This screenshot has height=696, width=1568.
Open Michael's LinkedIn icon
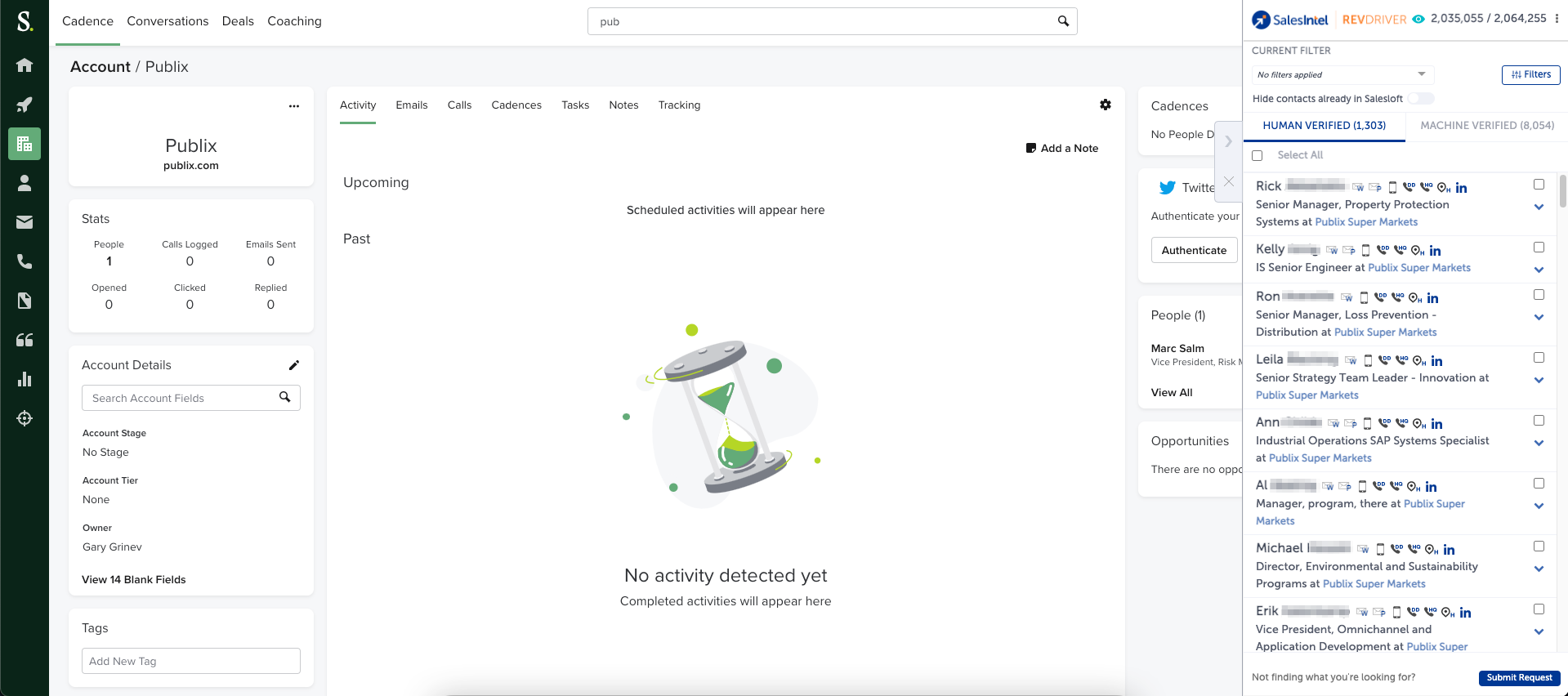point(1449,550)
